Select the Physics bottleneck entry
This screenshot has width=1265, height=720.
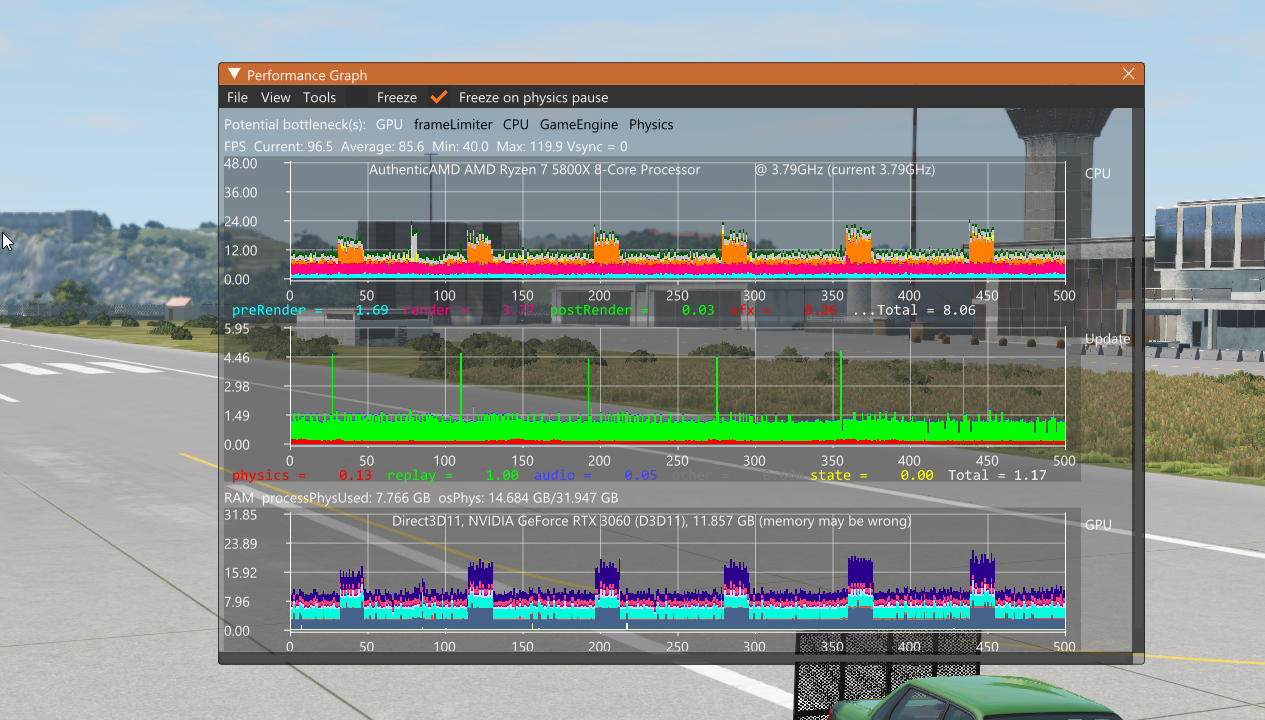(651, 125)
